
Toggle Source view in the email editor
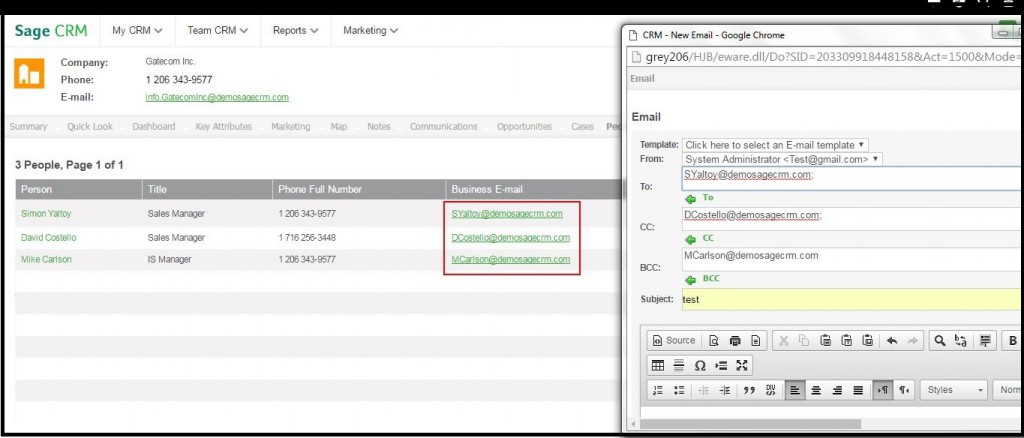pos(674,341)
